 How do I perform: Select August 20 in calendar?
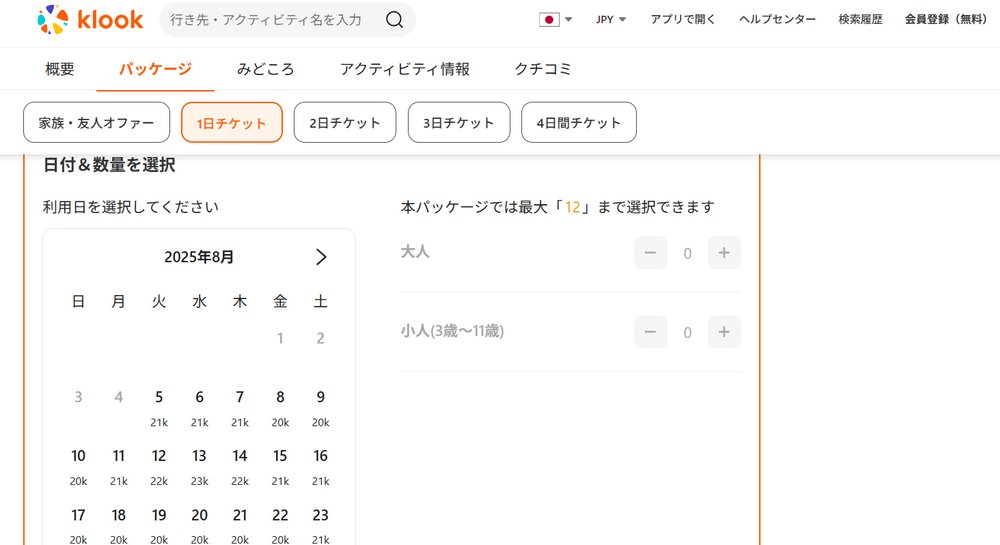click(x=200, y=525)
